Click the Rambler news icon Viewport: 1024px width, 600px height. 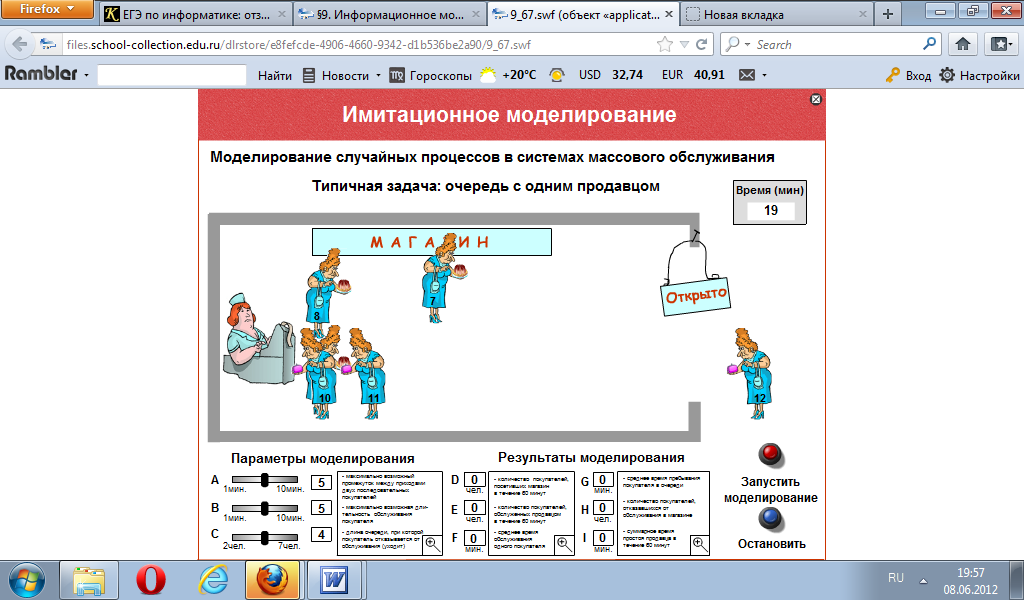(309, 75)
